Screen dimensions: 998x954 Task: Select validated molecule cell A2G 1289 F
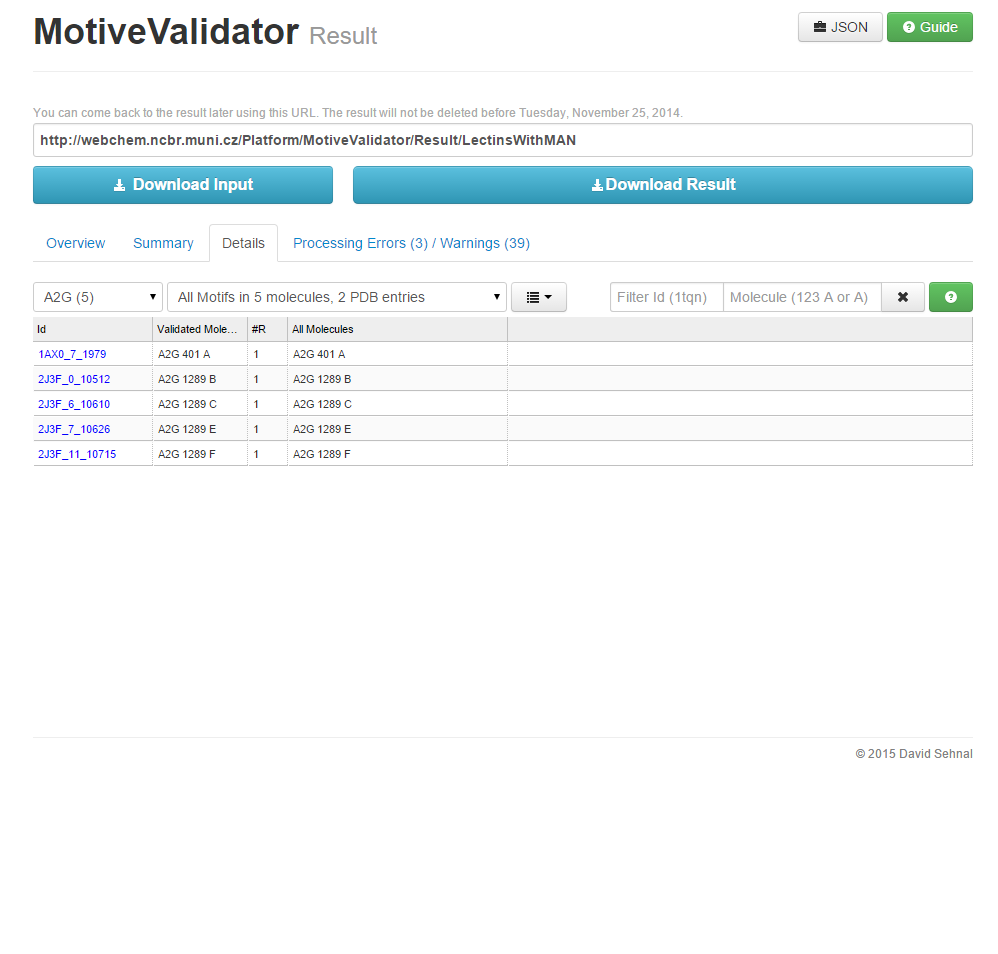point(200,454)
